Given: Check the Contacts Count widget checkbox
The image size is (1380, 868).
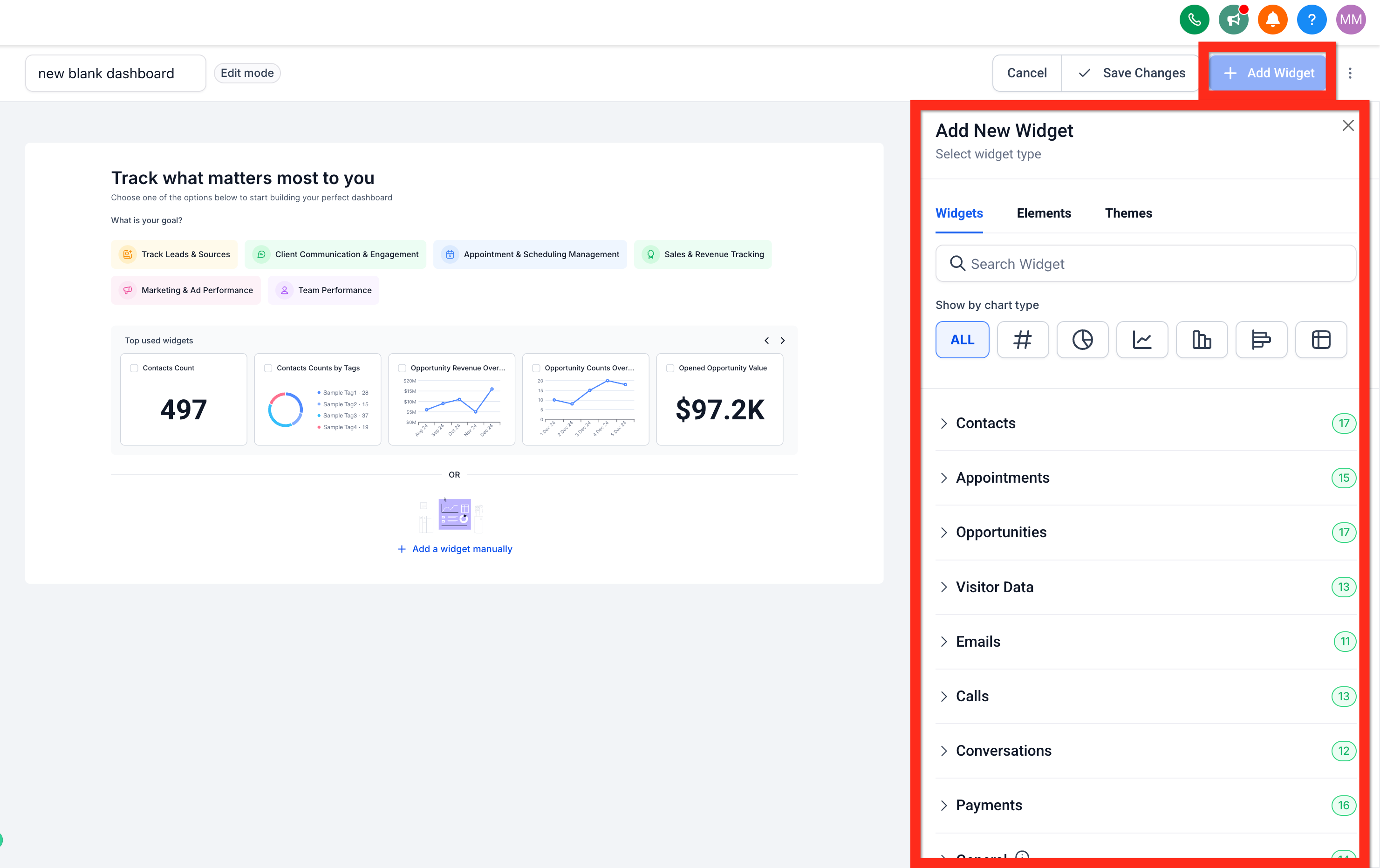Looking at the screenshot, I should [x=134, y=368].
